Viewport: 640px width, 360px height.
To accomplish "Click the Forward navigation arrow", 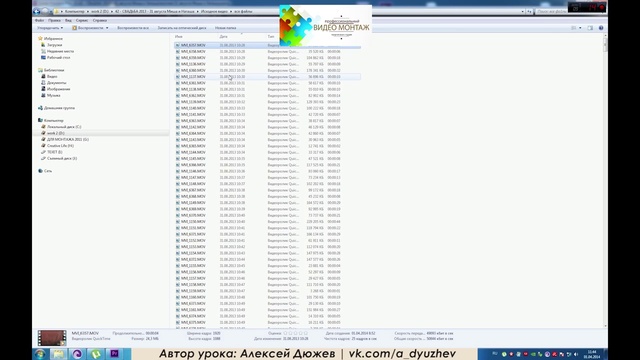I will point(45,11).
